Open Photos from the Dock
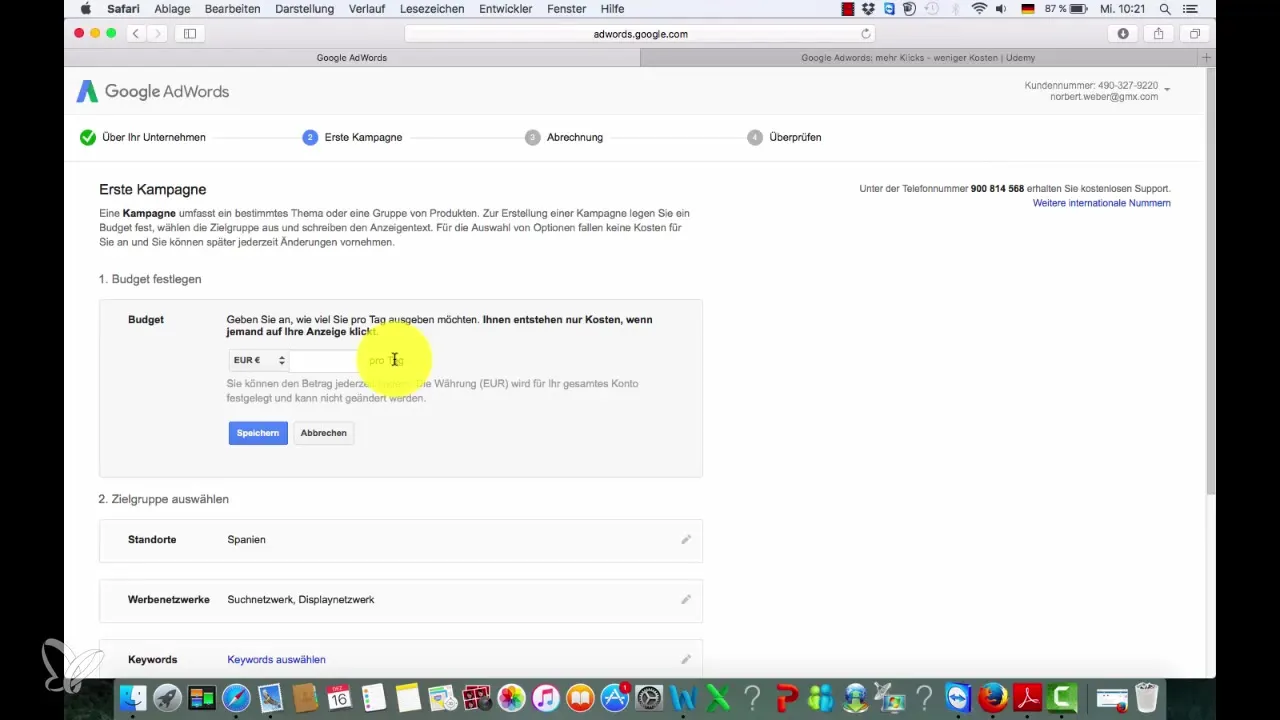 coord(511,698)
